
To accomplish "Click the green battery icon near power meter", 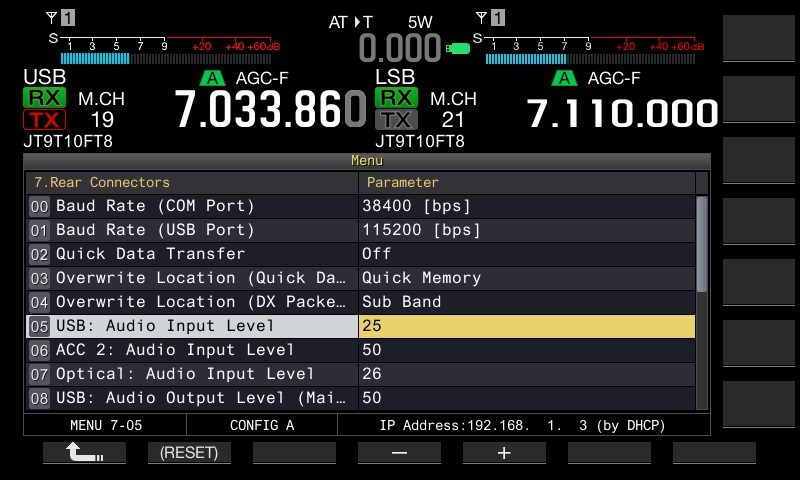I will tap(458, 47).
